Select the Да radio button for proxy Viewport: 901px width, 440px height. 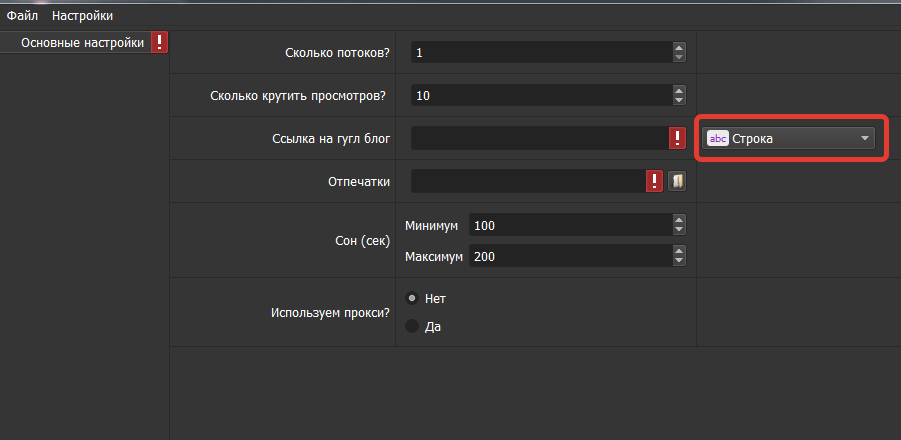(x=411, y=326)
